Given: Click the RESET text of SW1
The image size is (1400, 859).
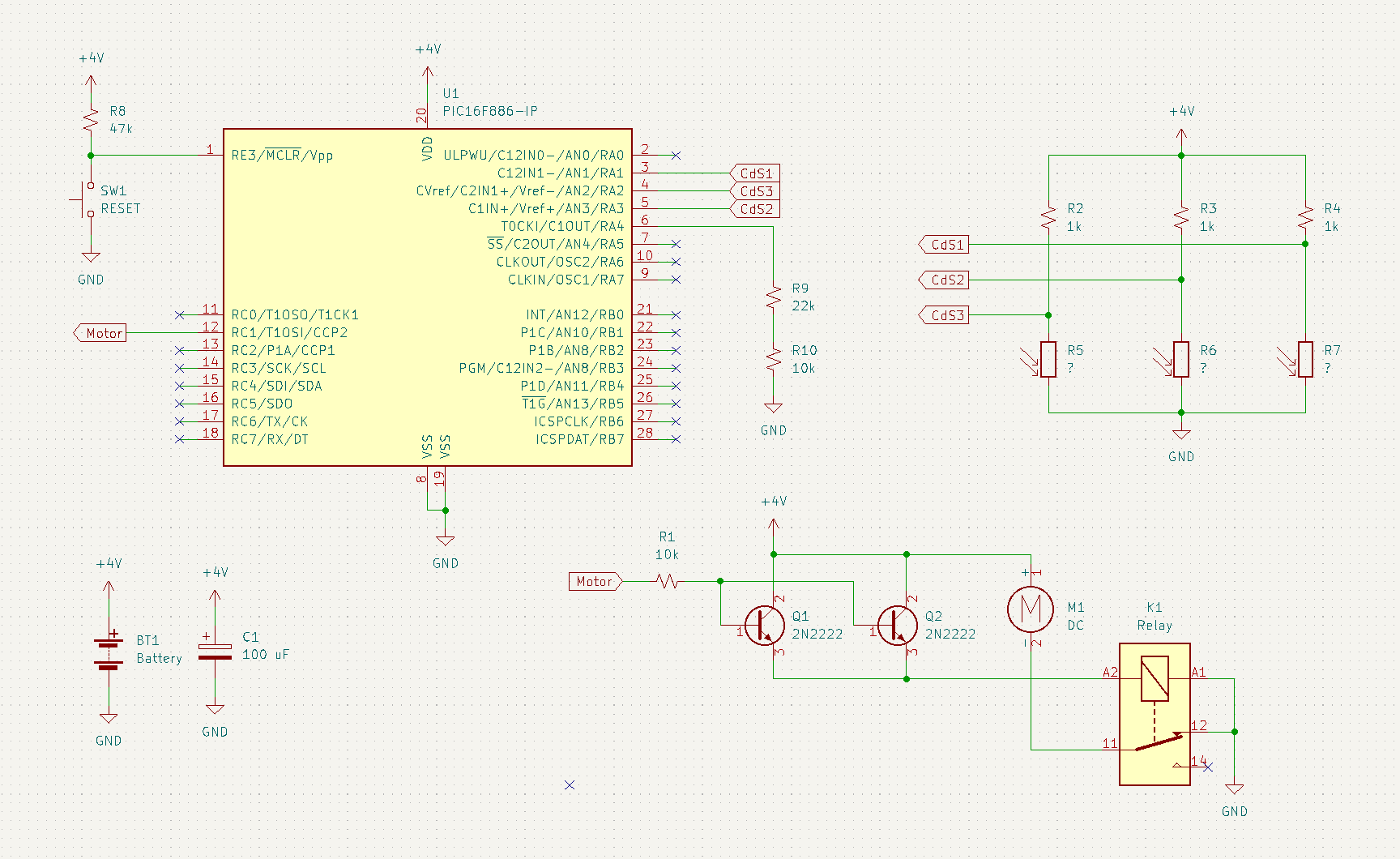Looking at the screenshot, I should pyautogui.click(x=121, y=208).
